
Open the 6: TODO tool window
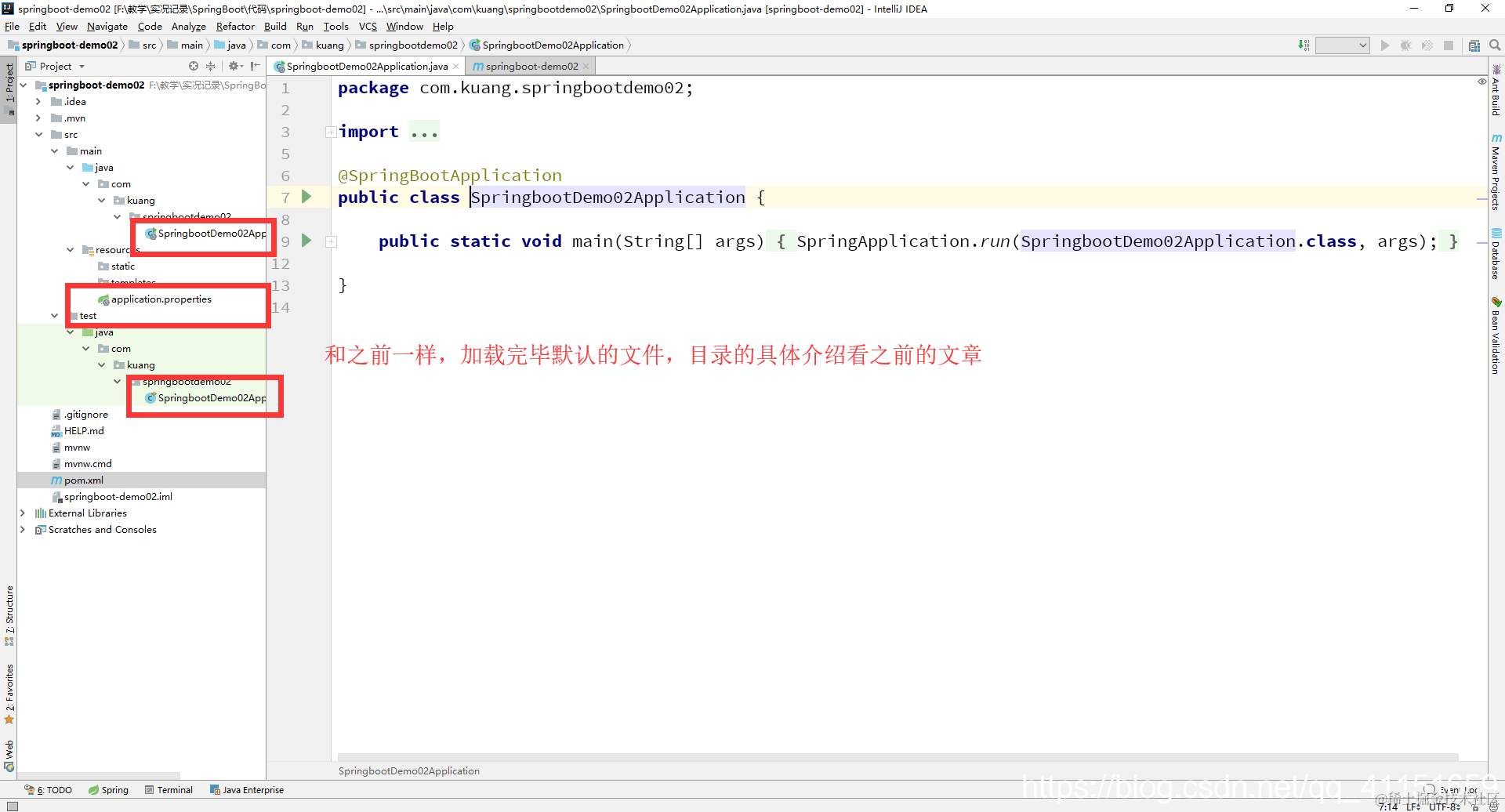click(x=49, y=790)
